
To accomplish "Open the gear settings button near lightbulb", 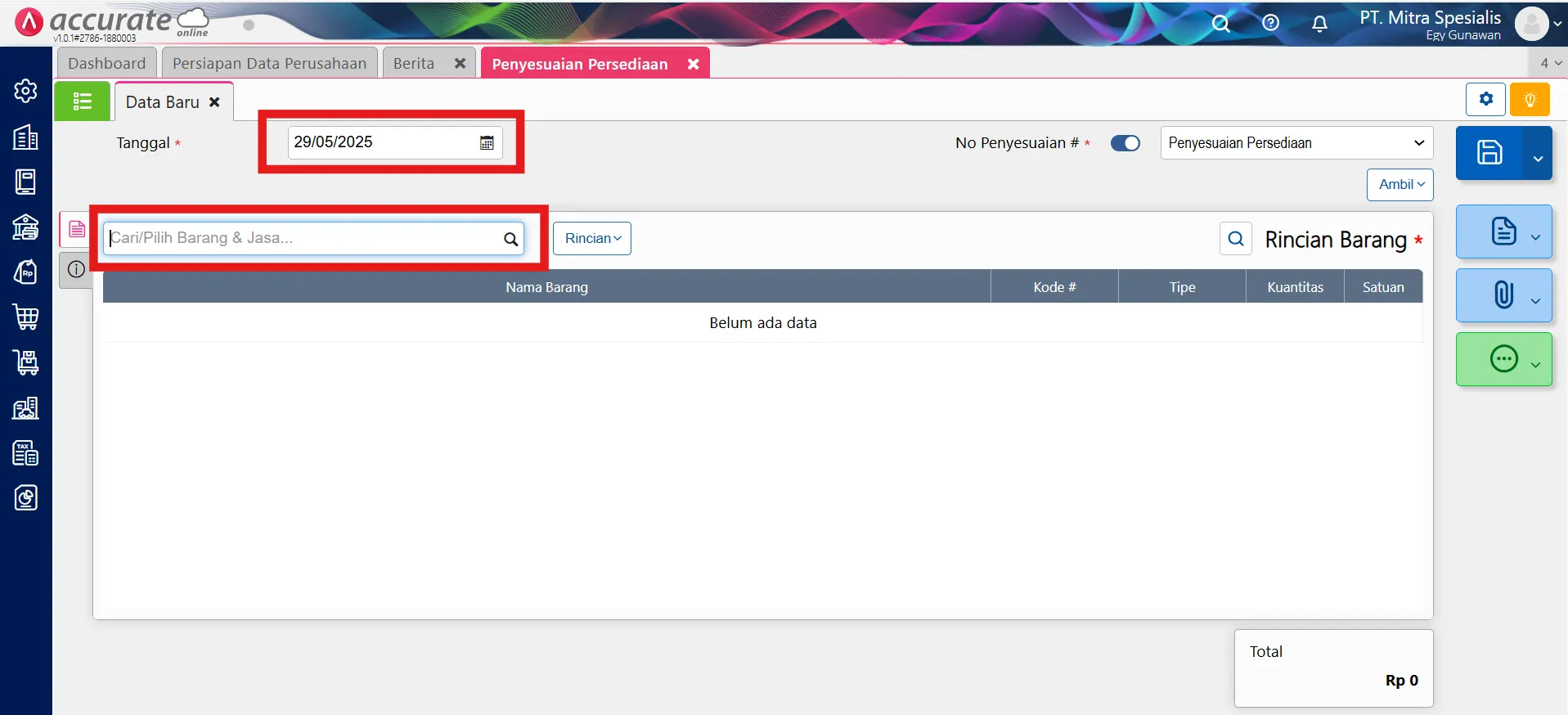I will tap(1485, 100).
